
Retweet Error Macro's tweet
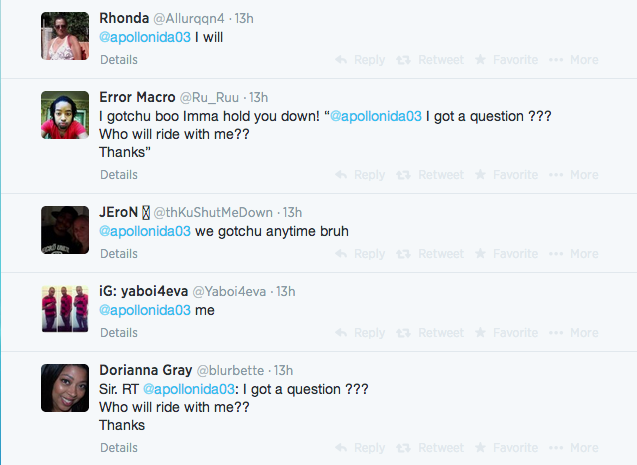430,175
